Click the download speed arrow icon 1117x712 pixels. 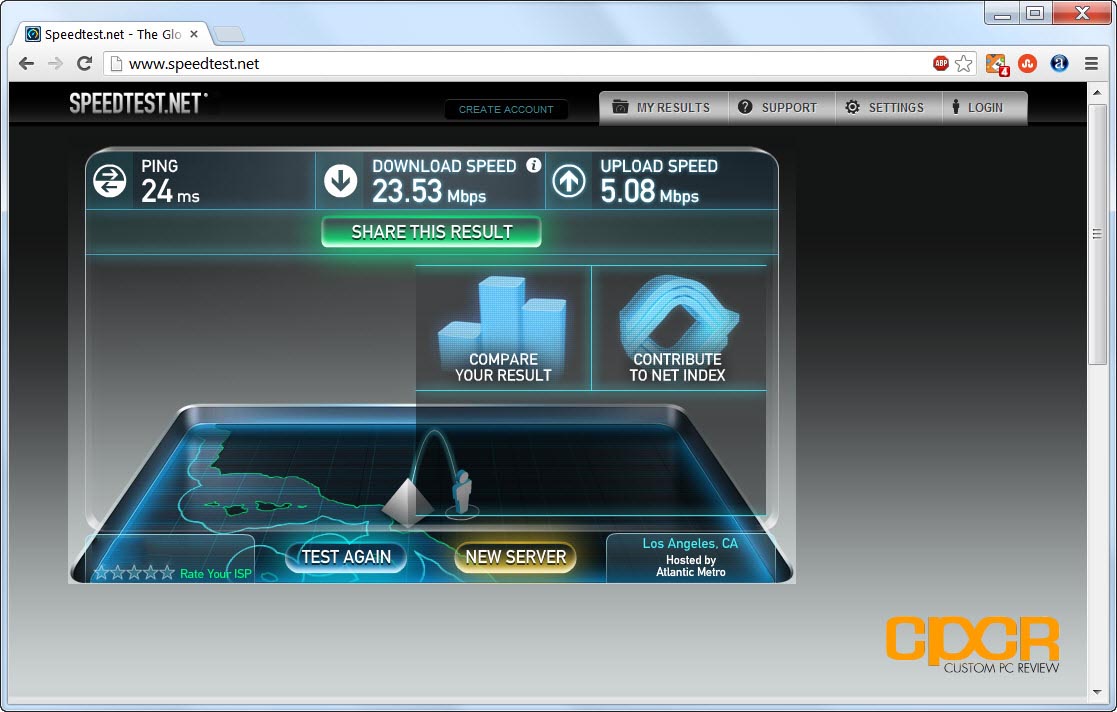(x=341, y=180)
